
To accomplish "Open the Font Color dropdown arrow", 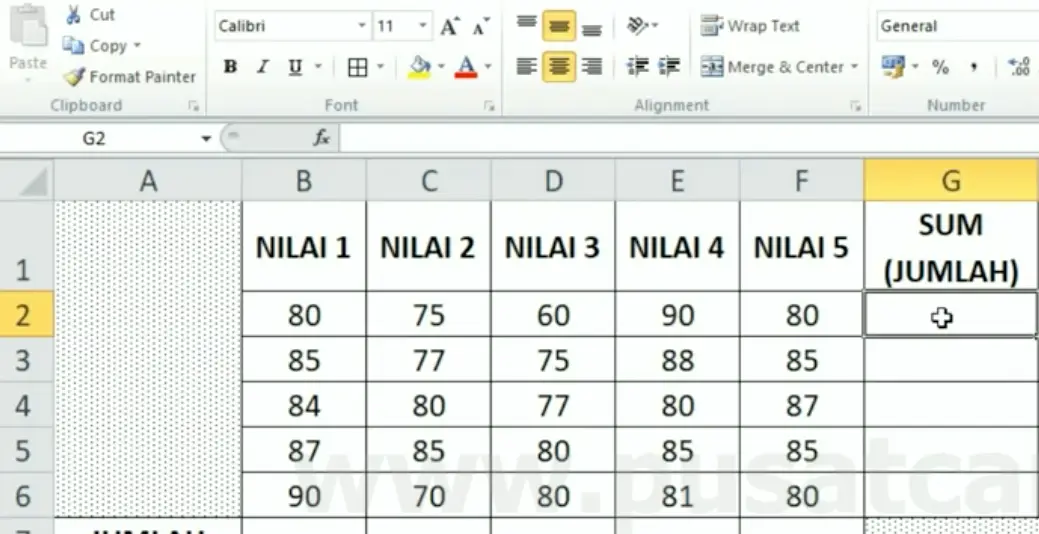I will coord(488,67).
